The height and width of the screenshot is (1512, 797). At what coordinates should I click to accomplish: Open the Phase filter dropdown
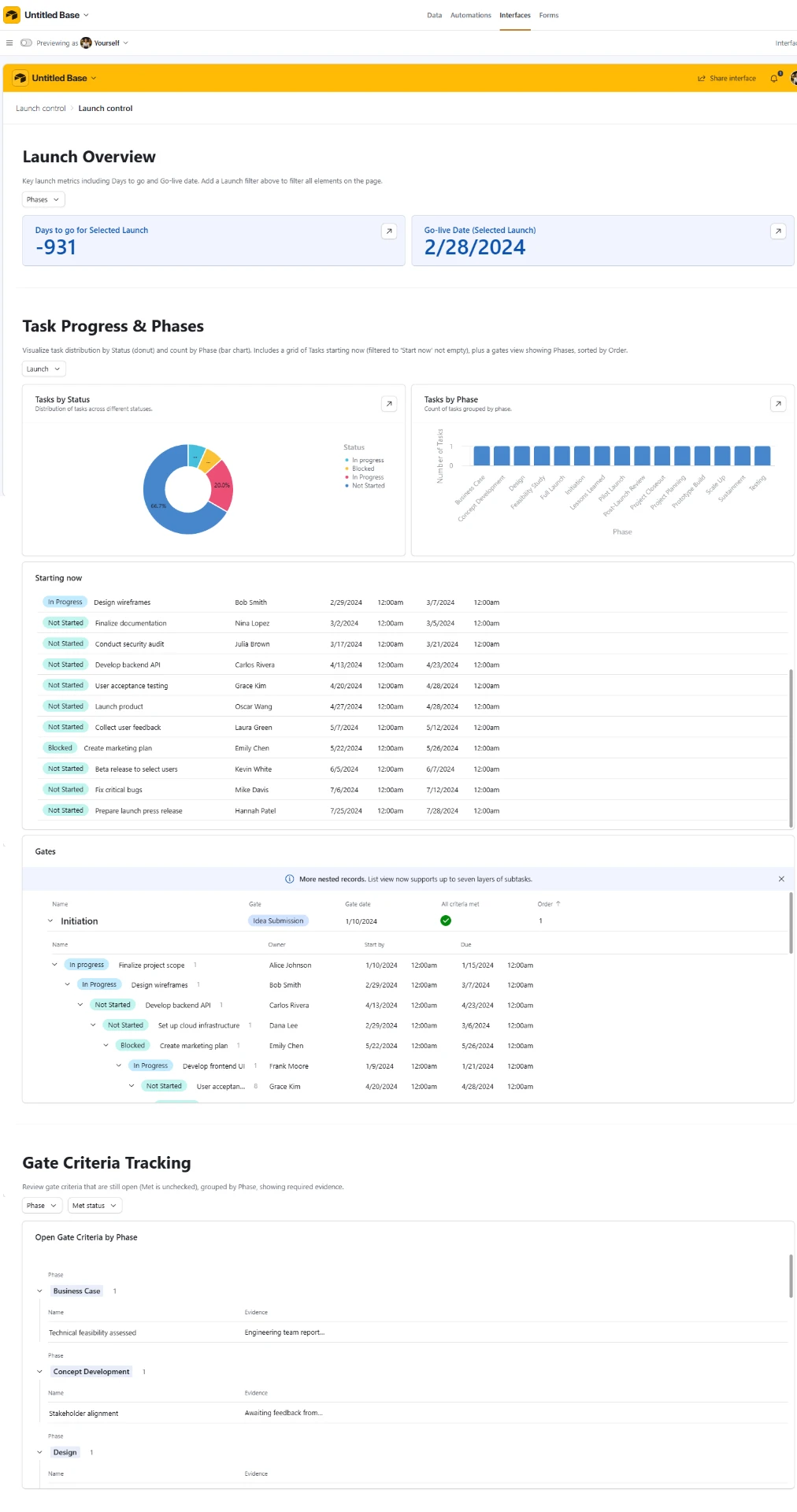pyautogui.click(x=42, y=1206)
